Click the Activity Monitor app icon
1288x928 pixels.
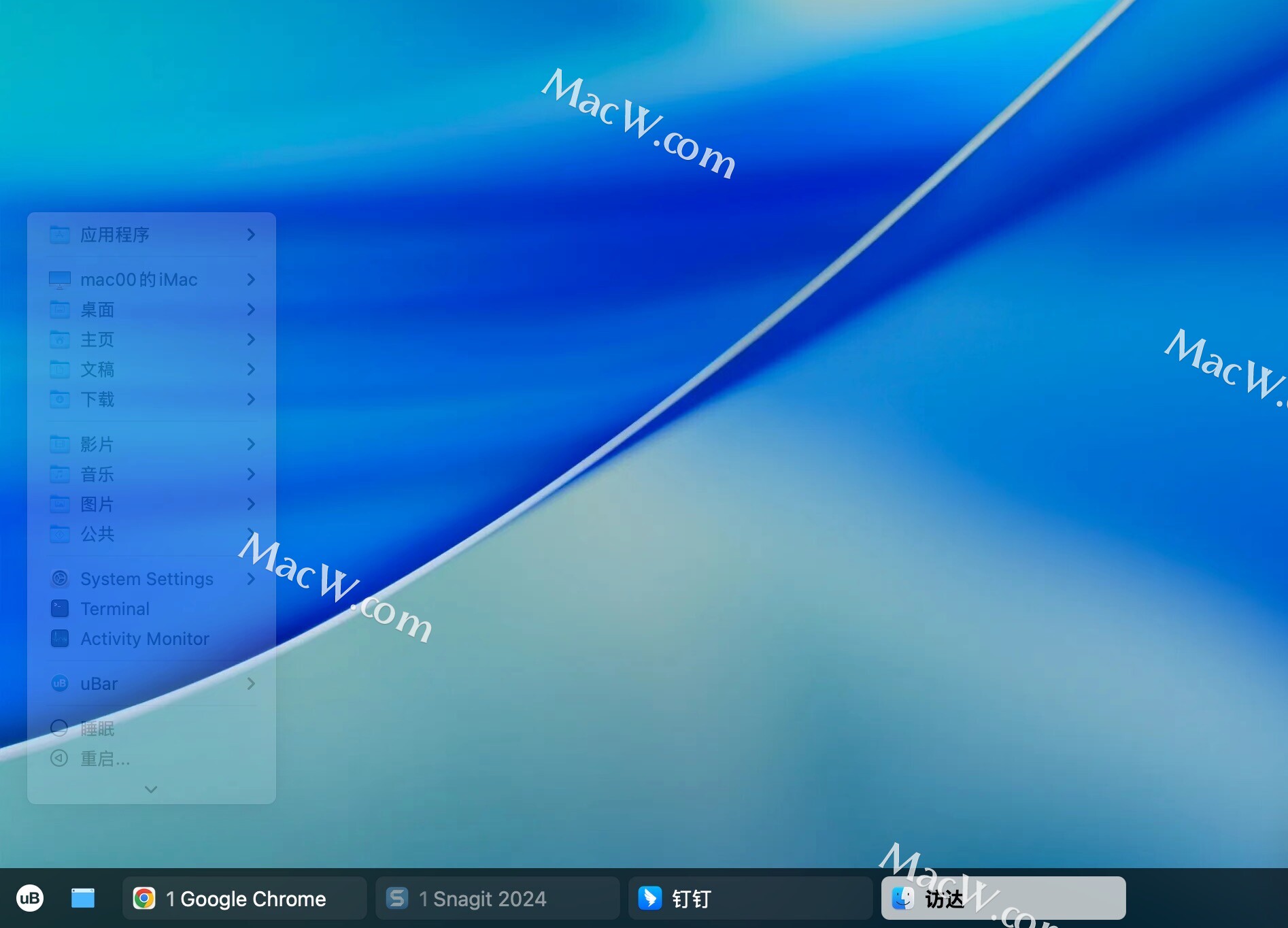(60, 639)
